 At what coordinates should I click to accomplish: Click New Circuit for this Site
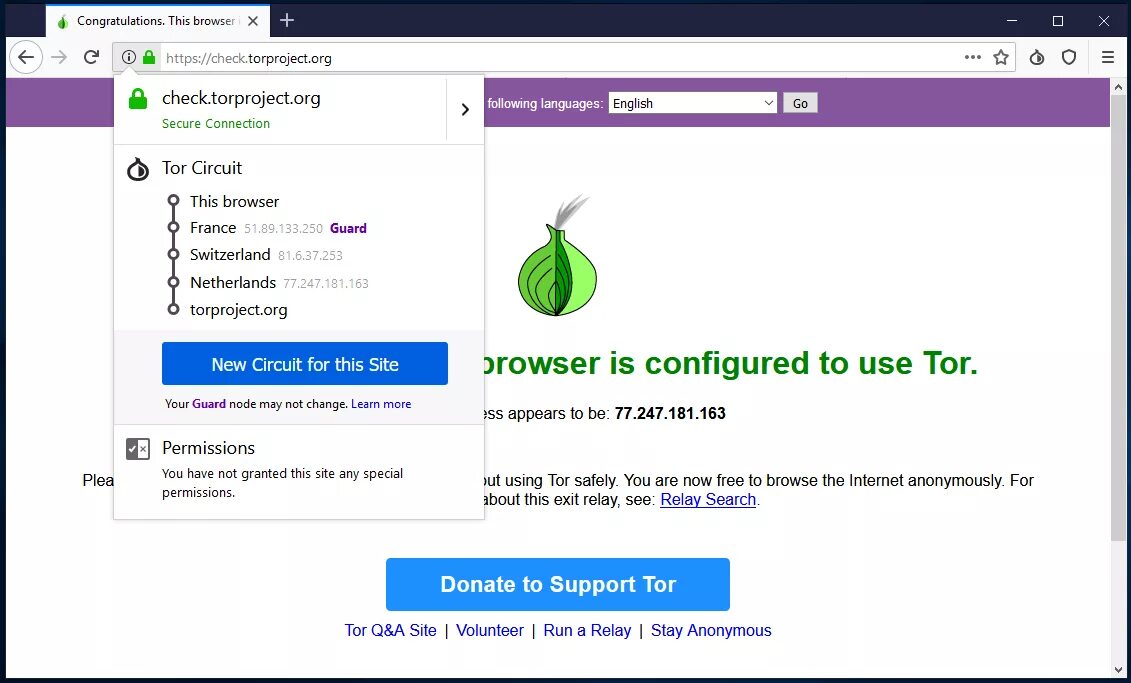(x=304, y=363)
